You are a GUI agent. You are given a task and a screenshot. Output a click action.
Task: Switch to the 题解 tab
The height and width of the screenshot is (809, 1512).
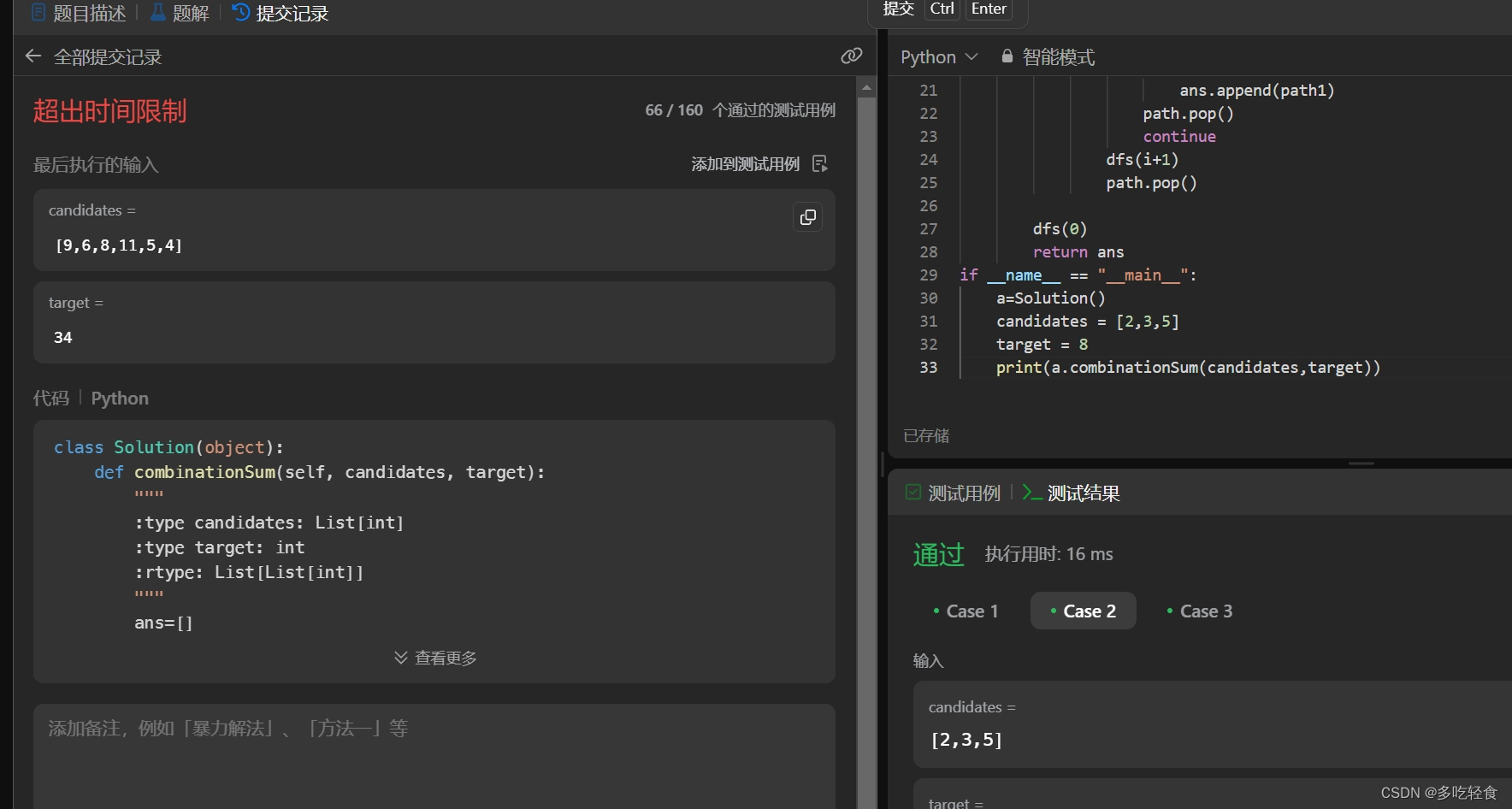click(180, 13)
